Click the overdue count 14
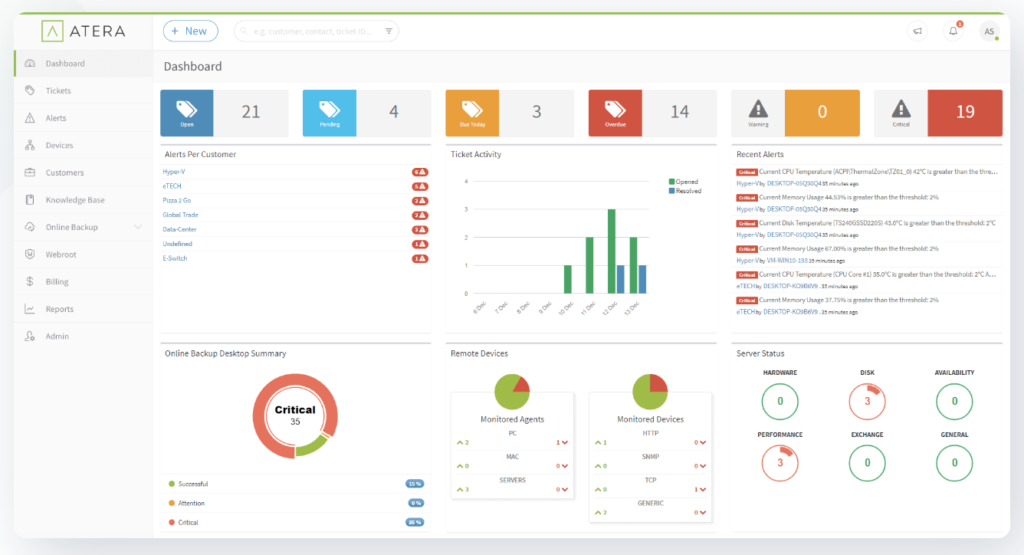Image resolution: width=1024 pixels, height=555 pixels. pyautogui.click(x=680, y=112)
